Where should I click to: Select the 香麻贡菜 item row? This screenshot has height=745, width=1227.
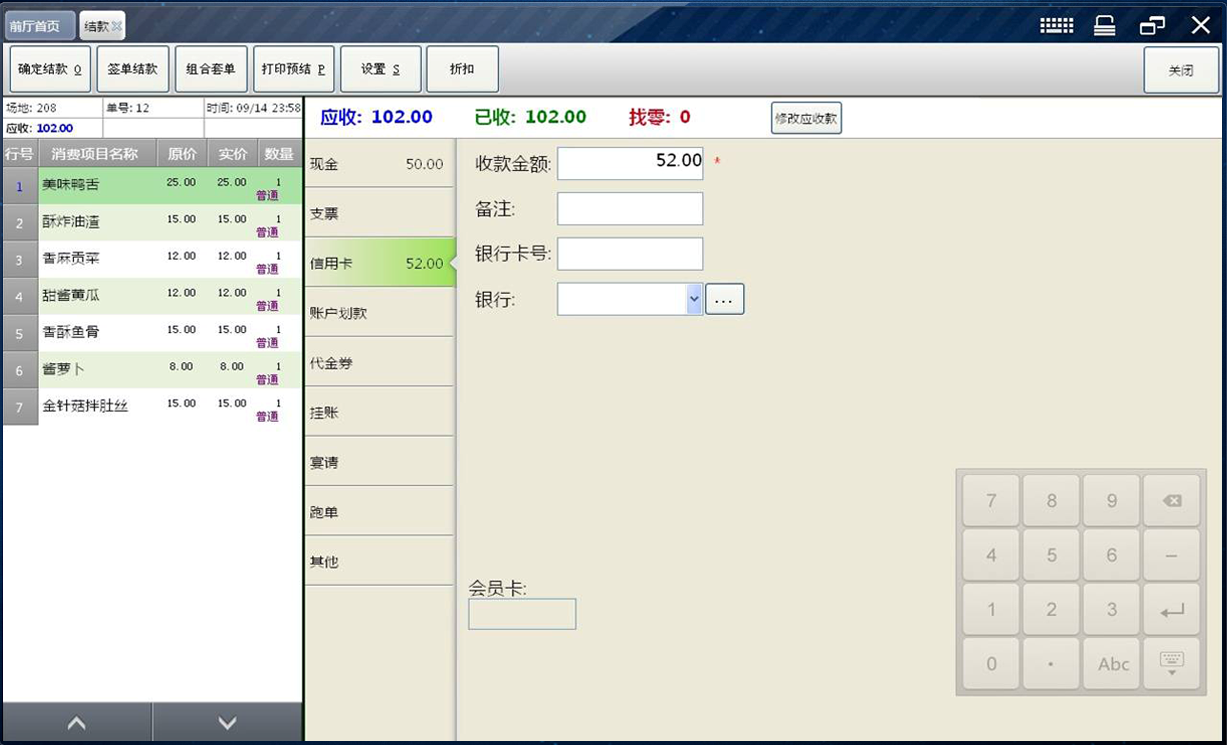[x=152, y=259]
